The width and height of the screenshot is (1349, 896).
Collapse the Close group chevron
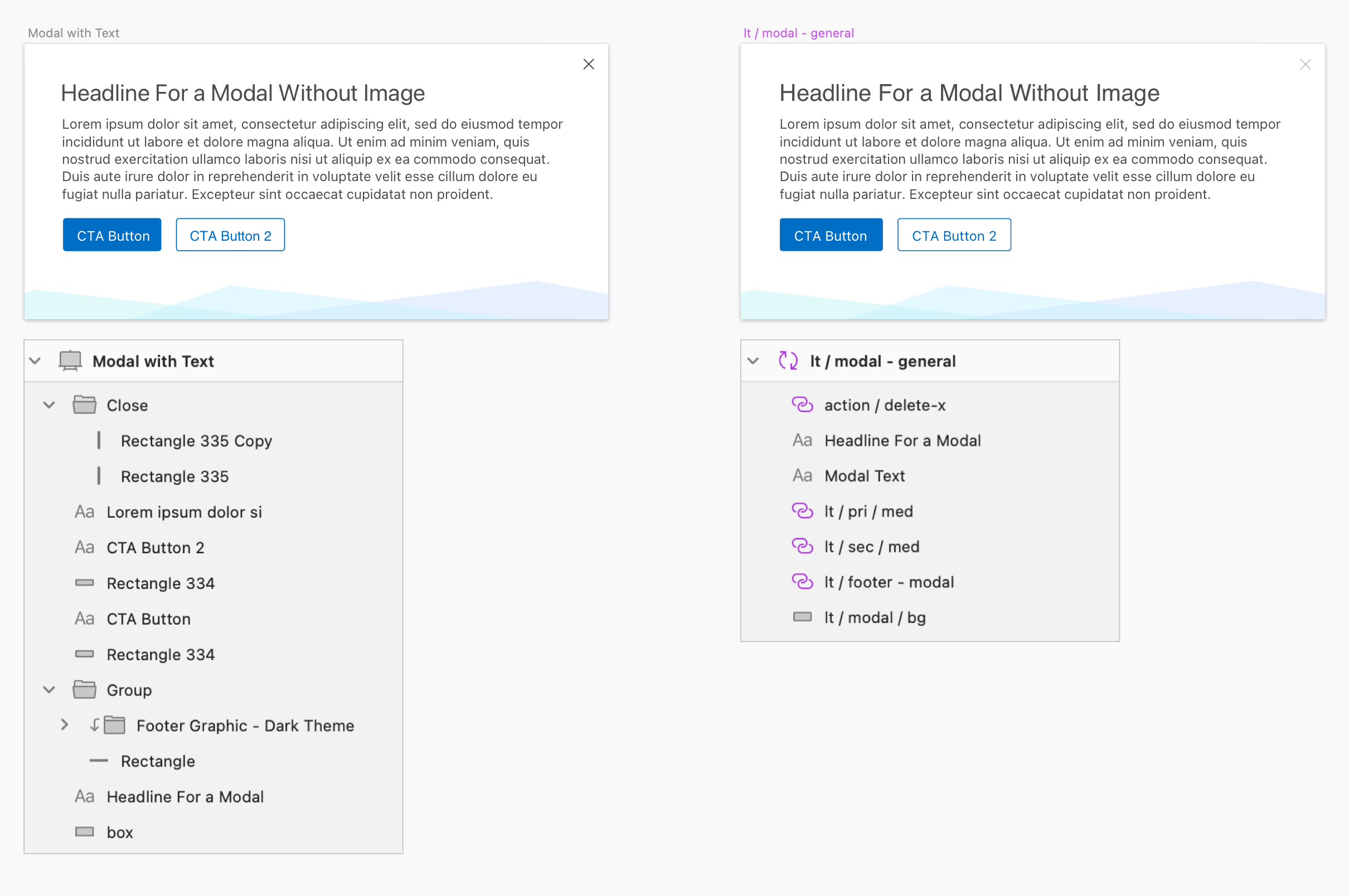[x=50, y=405]
